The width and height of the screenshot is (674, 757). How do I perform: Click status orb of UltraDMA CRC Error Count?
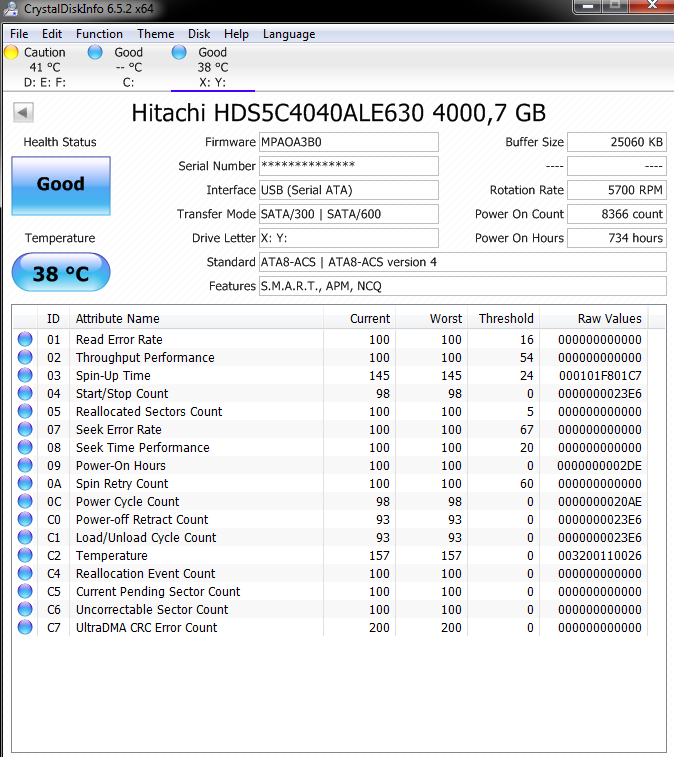pyautogui.click(x=25, y=627)
